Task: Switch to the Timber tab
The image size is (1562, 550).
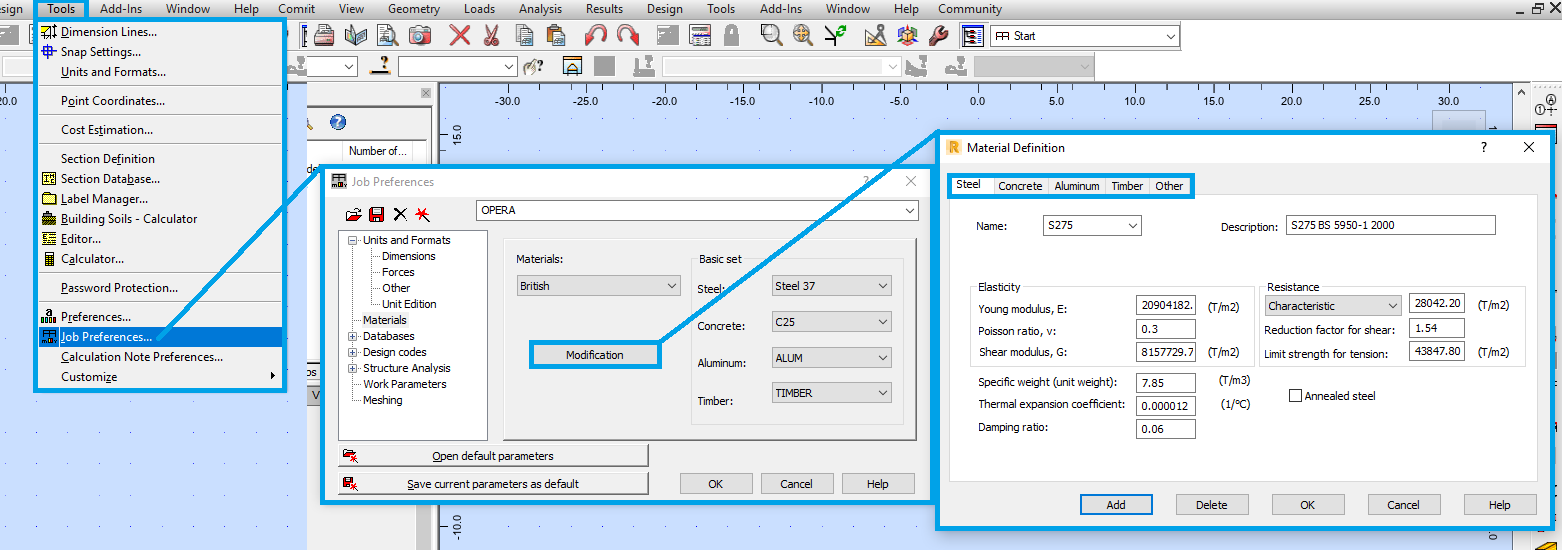Action: pyautogui.click(x=1127, y=186)
